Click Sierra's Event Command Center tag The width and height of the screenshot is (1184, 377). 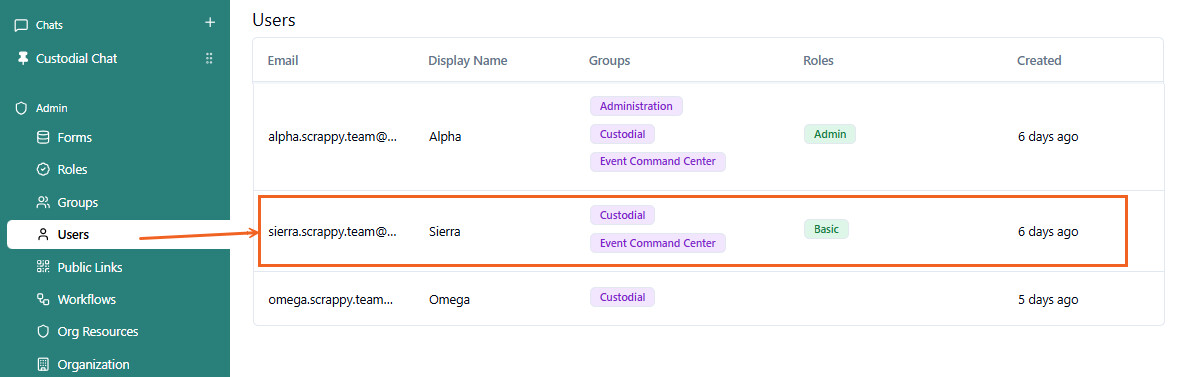click(x=658, y=243)
